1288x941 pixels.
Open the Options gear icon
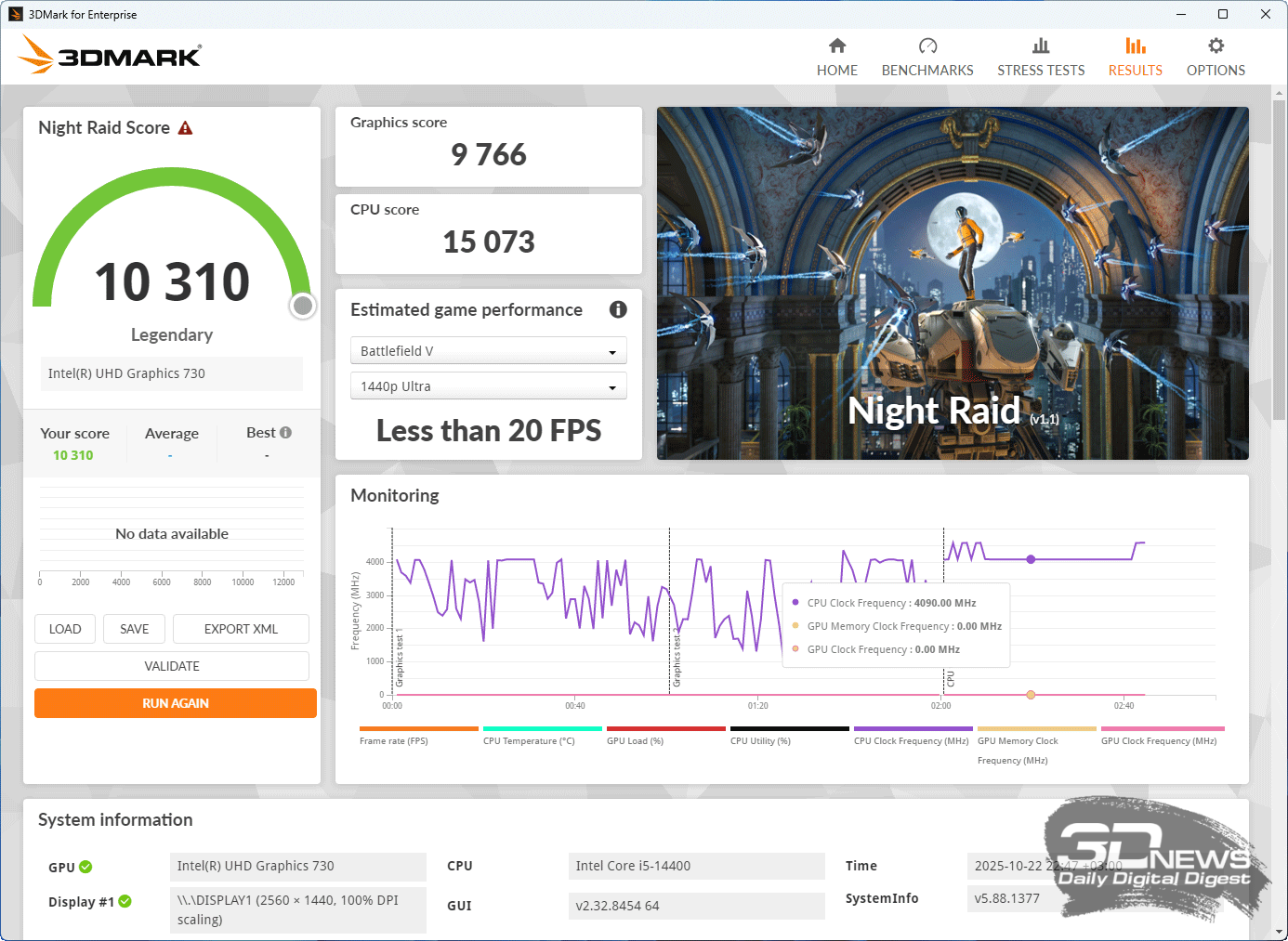pos(1216,46)
